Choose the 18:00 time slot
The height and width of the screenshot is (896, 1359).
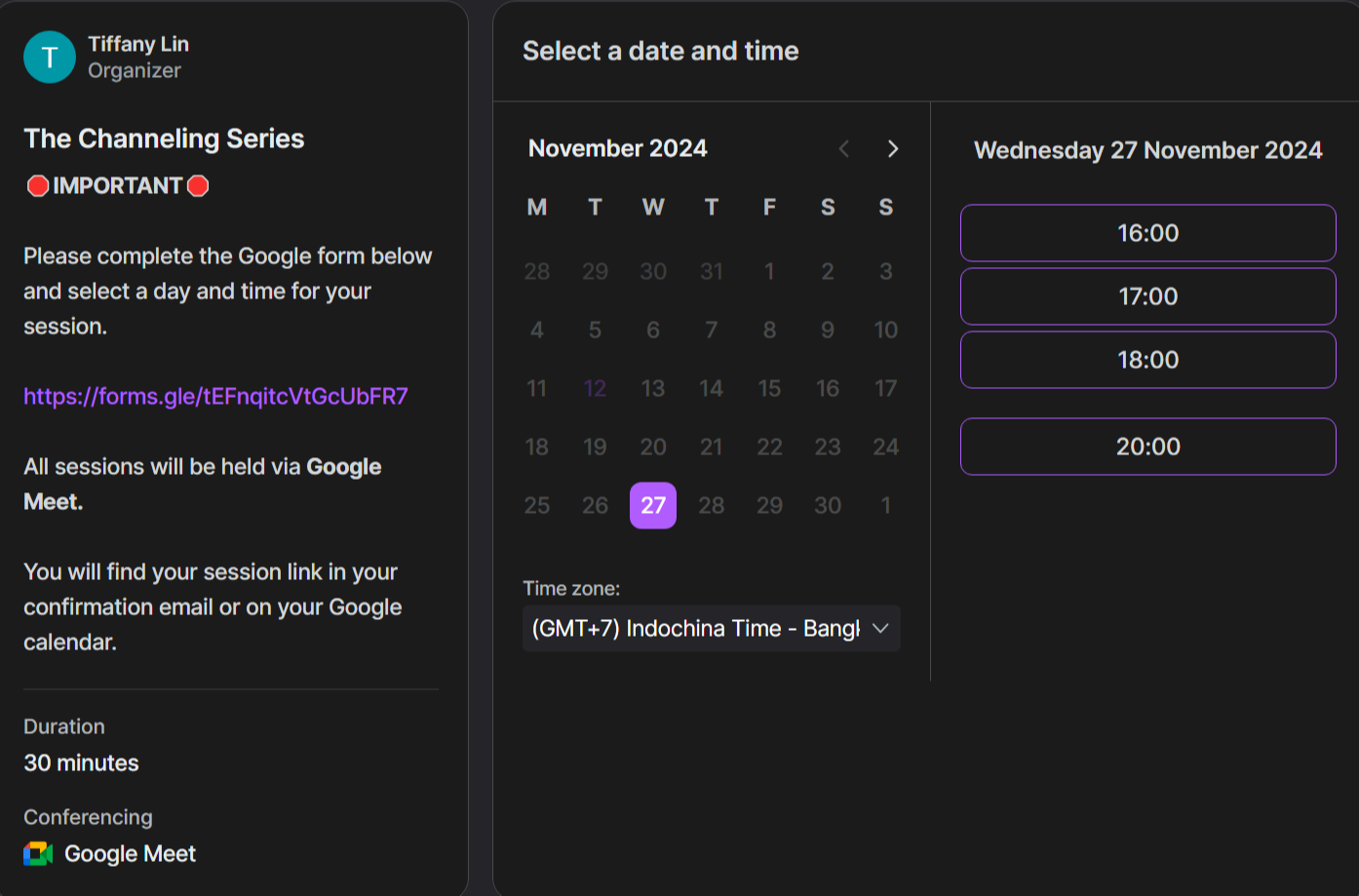pyautogui.click(x=1147, y=360)
